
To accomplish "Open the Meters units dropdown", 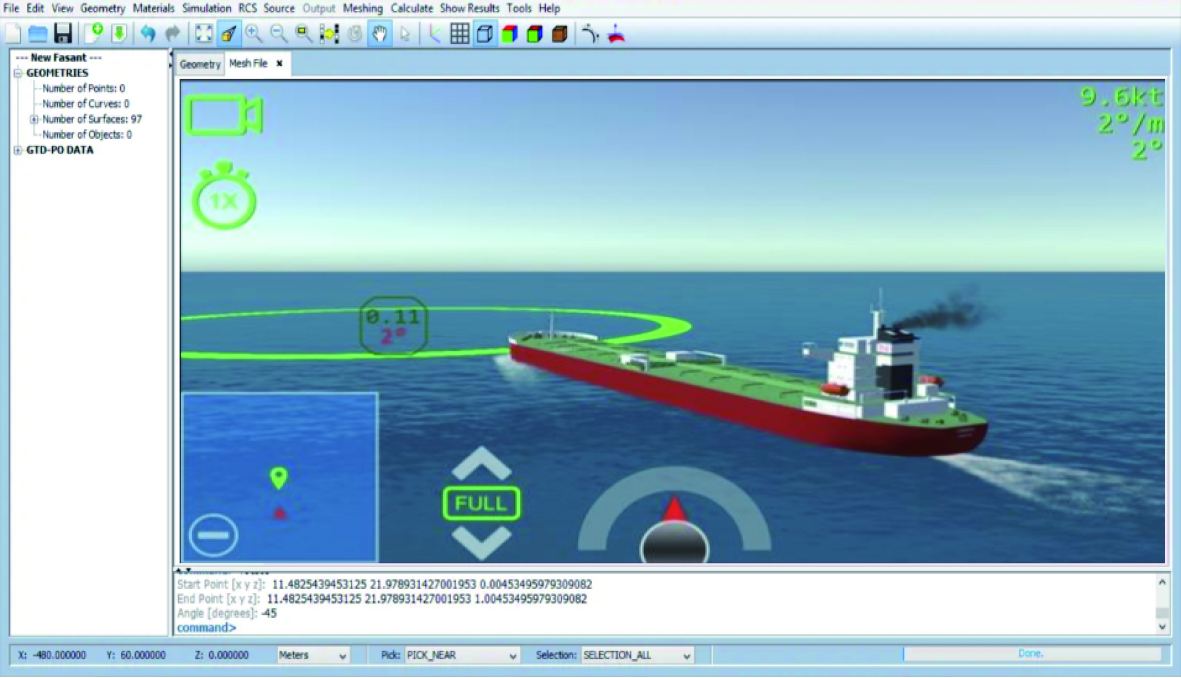I will [313, 655].
